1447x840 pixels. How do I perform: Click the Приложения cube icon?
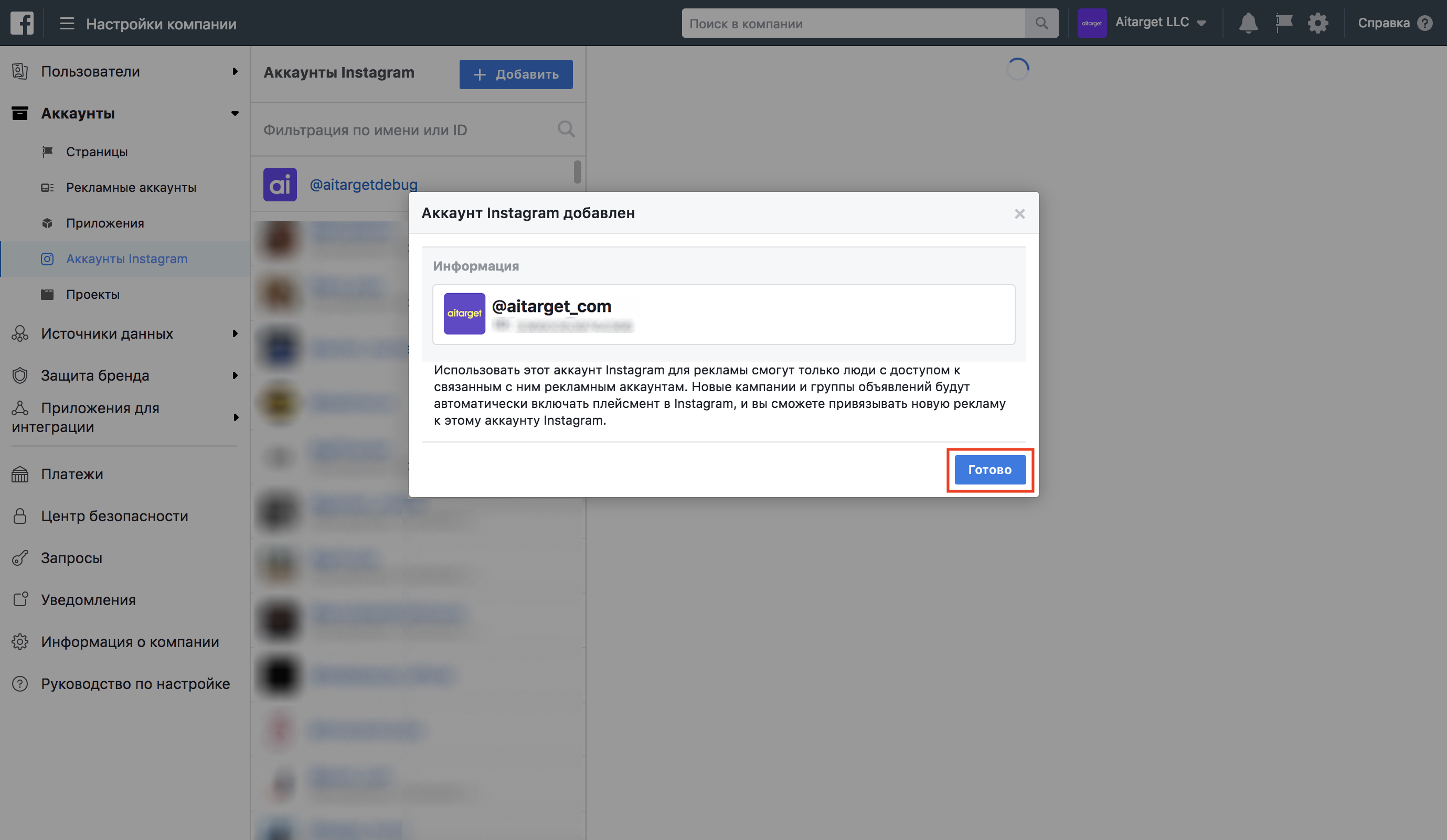[x=48, y=223]
